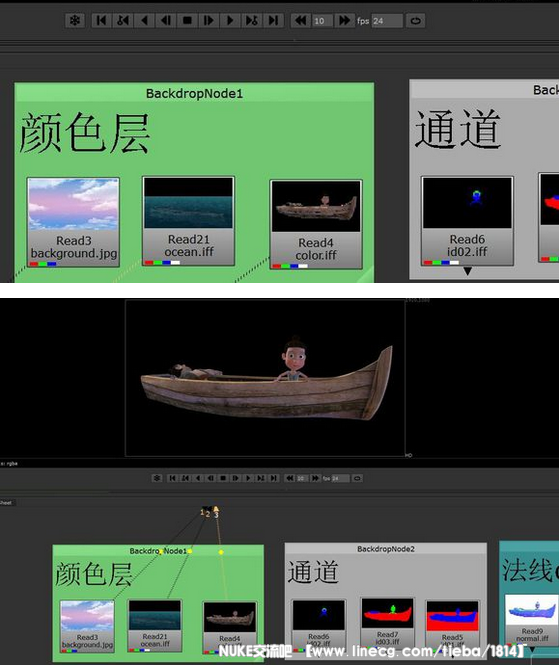Step back one frame in the enlarged playback bar
The width and height of the screenshot is (559, 668).
[x=166, y=20]
